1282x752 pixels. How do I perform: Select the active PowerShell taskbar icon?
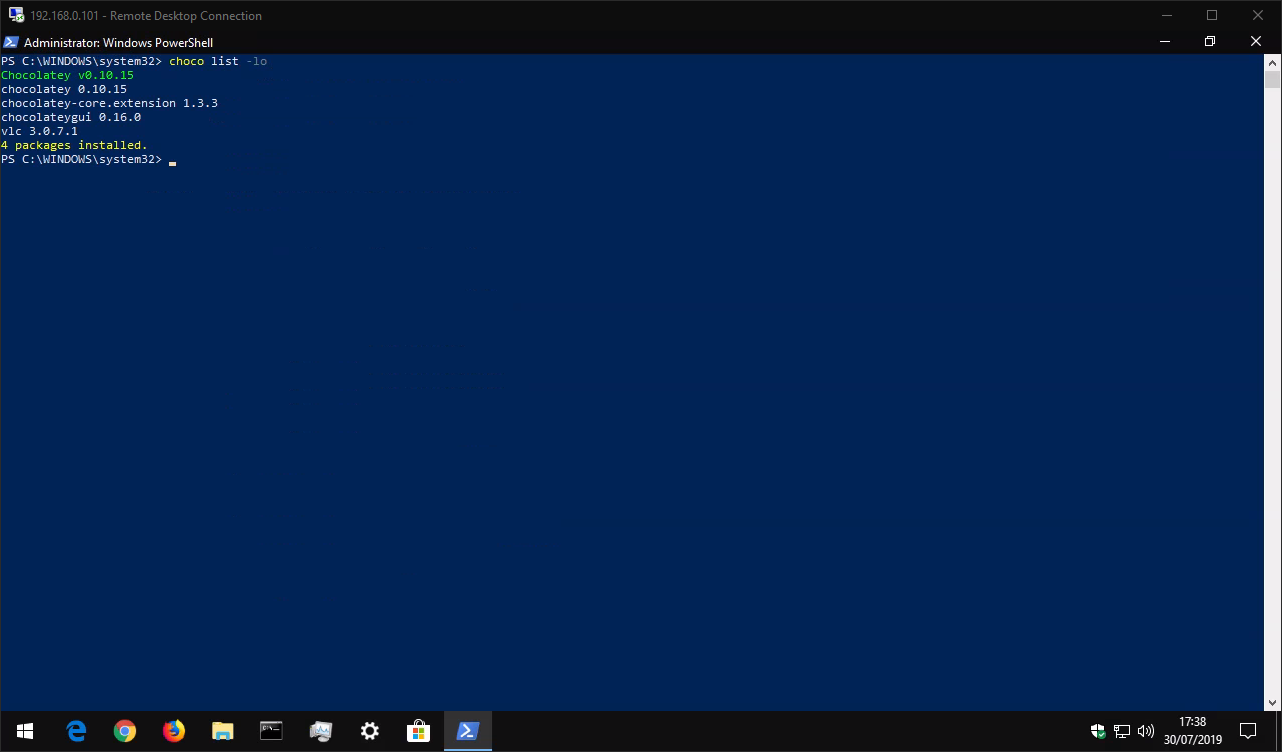[x=467, y=731]
